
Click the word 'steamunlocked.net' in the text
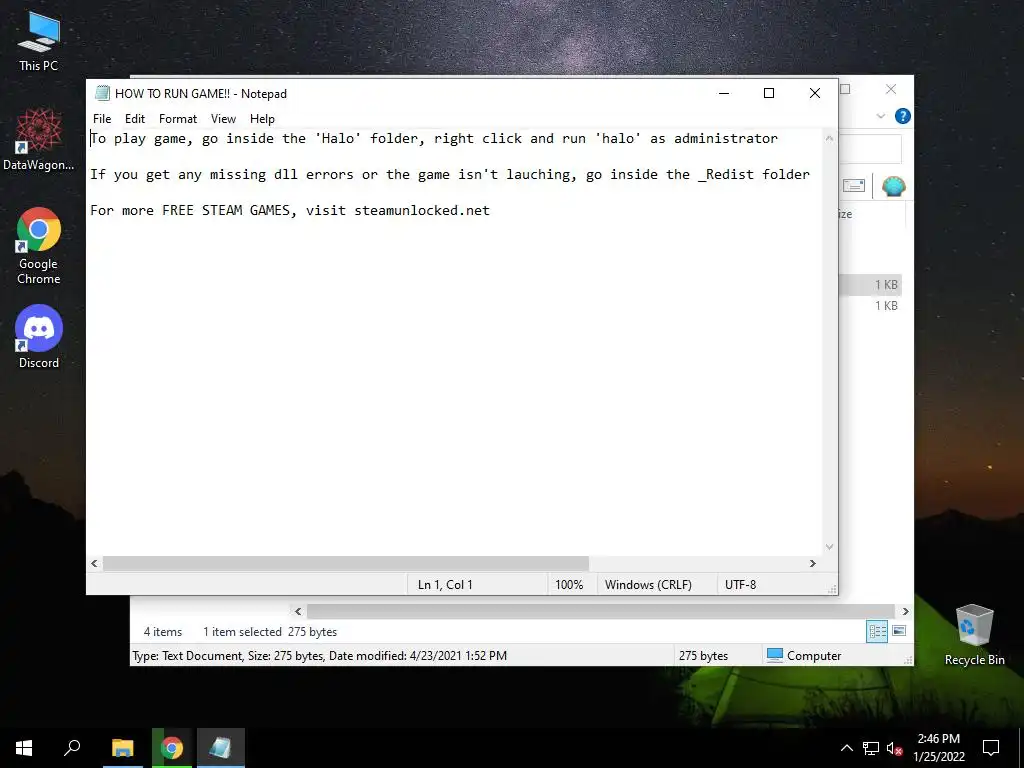[x=422, y=210]
